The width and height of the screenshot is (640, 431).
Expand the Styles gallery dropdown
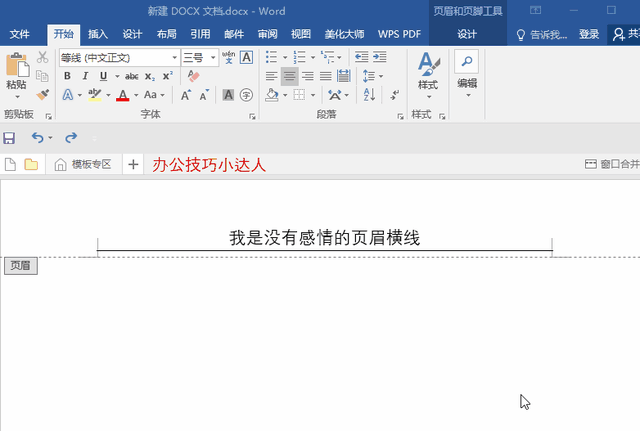[428, 97]
